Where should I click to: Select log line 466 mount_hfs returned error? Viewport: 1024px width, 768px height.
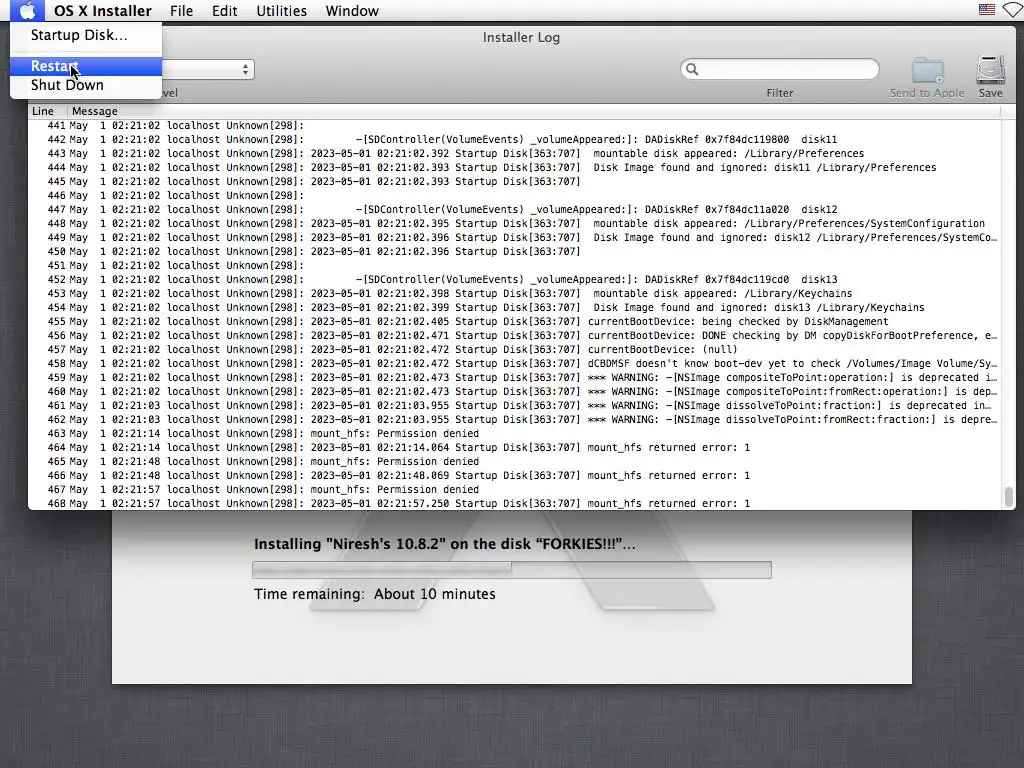(x=514, y=475)
